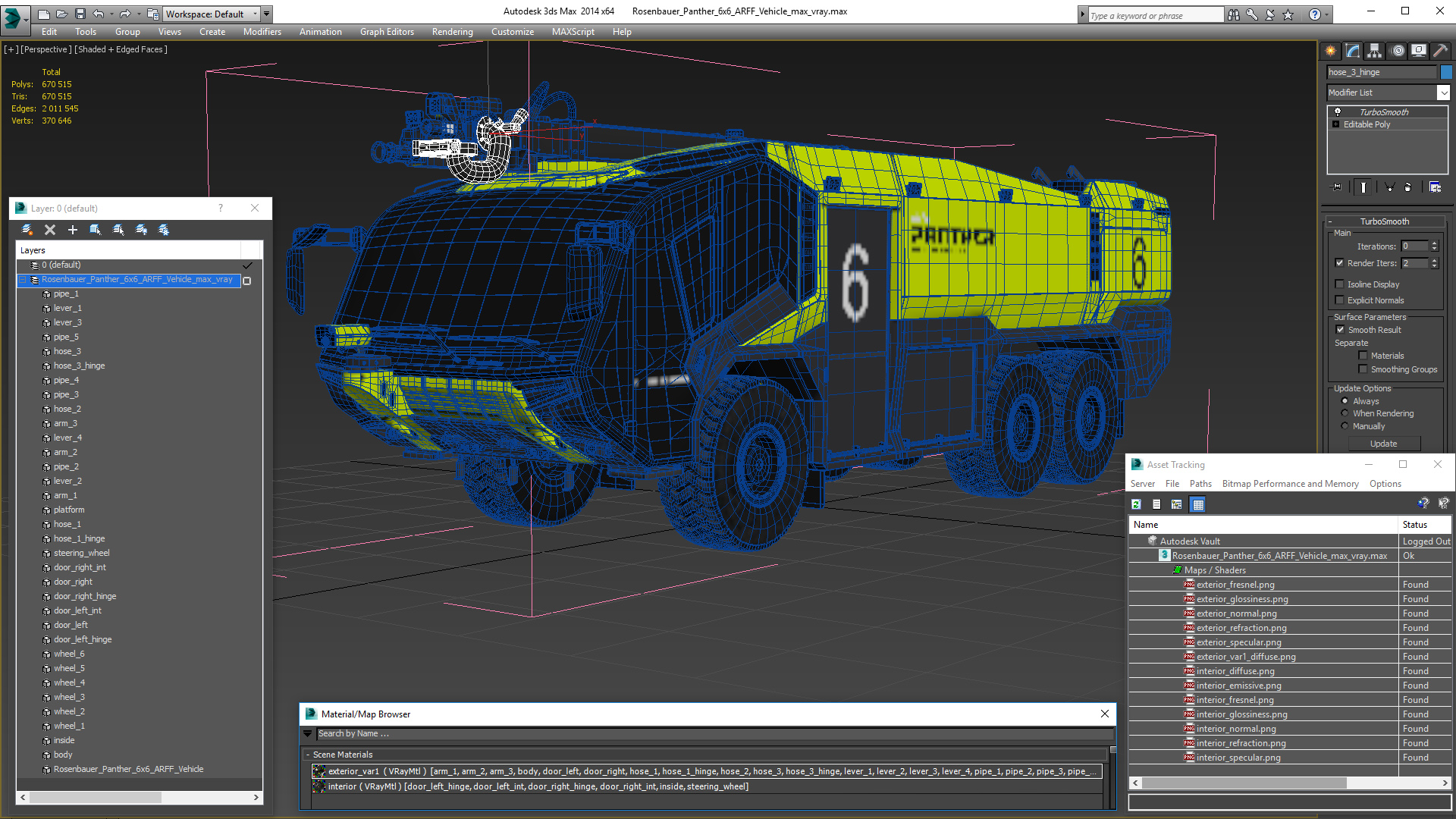Screen dimensions: 1456x819
Task: Open the Create panel star icon
Action: [1331, 51]
